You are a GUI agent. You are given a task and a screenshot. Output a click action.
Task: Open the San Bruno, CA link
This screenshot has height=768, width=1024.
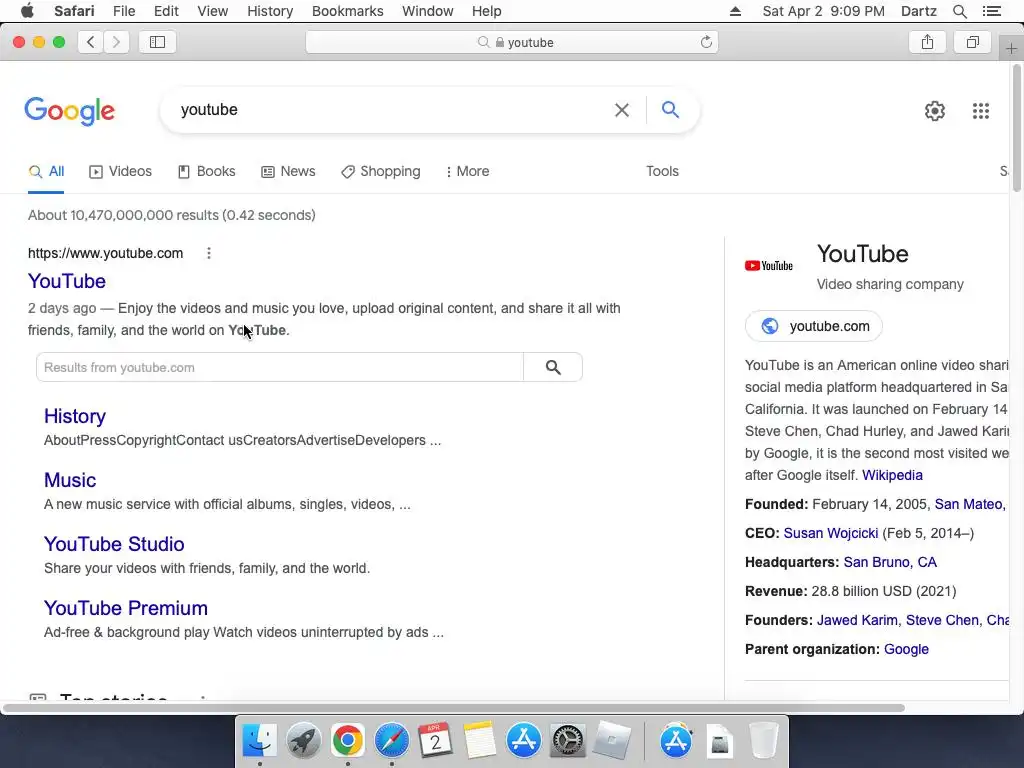click(x=890, y=562)
